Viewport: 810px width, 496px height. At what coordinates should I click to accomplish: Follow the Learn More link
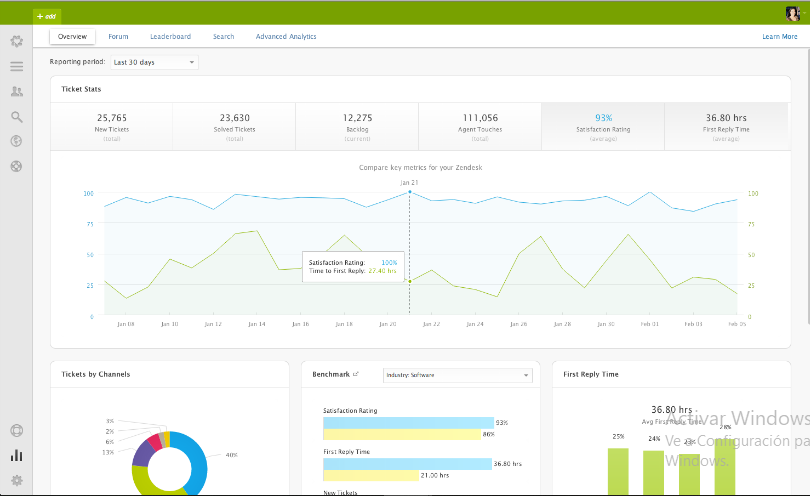pyautogui.click(x=779, y=37)
